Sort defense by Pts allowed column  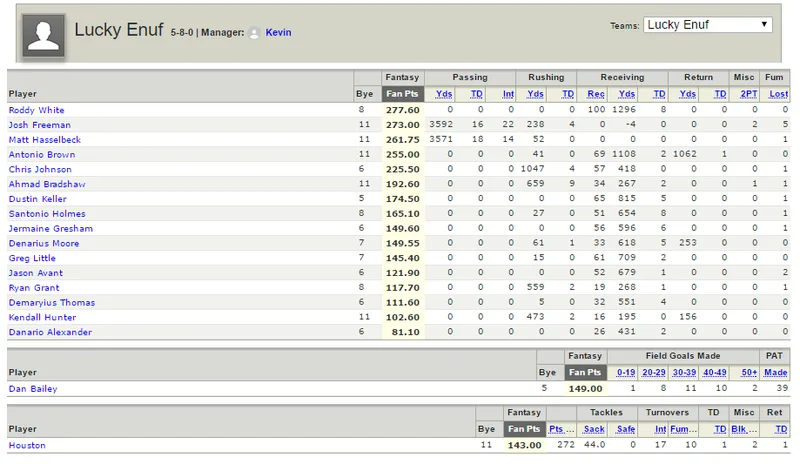coord(561,429)
